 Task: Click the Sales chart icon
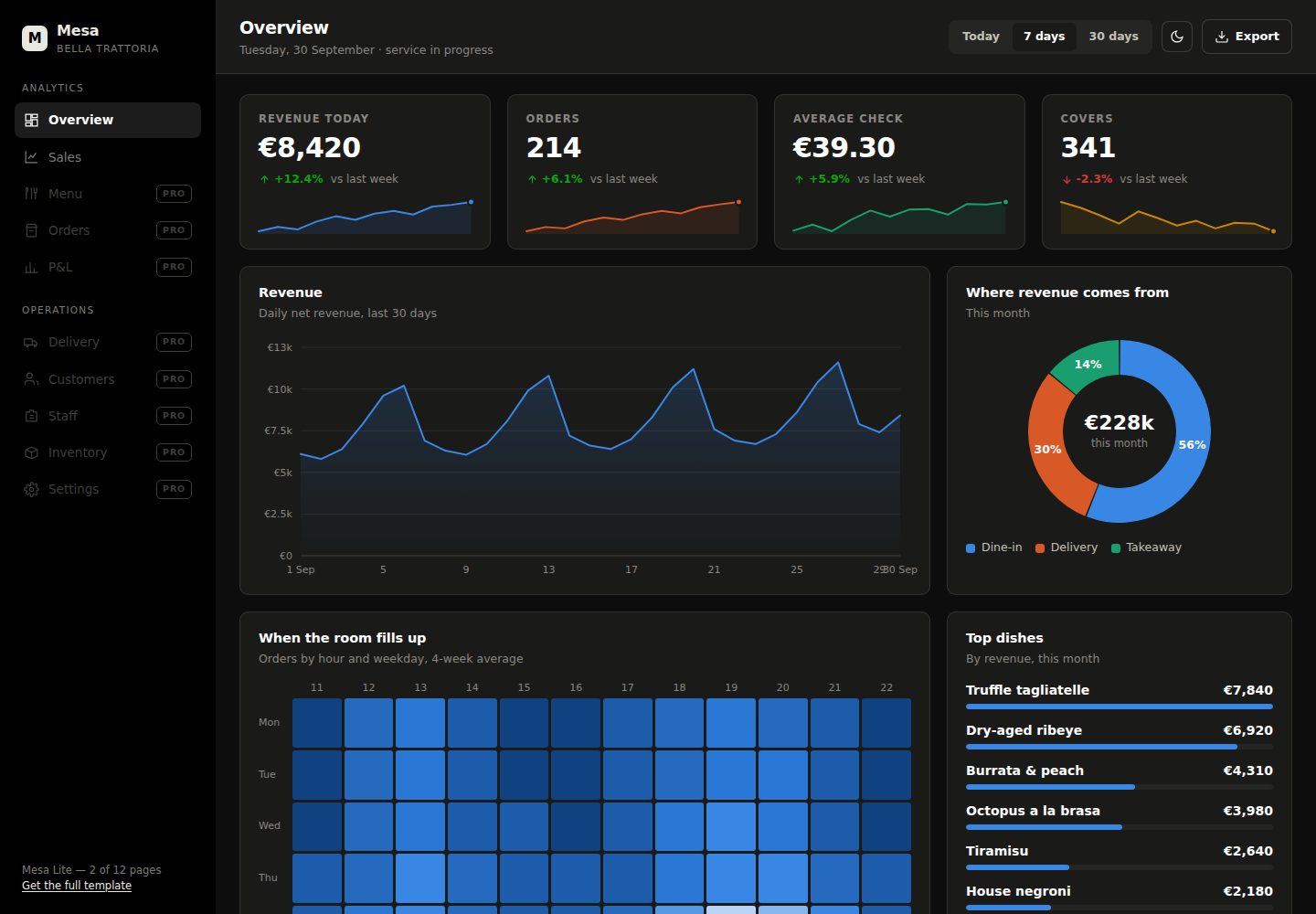pyautogui.click(x=31, y=157)
